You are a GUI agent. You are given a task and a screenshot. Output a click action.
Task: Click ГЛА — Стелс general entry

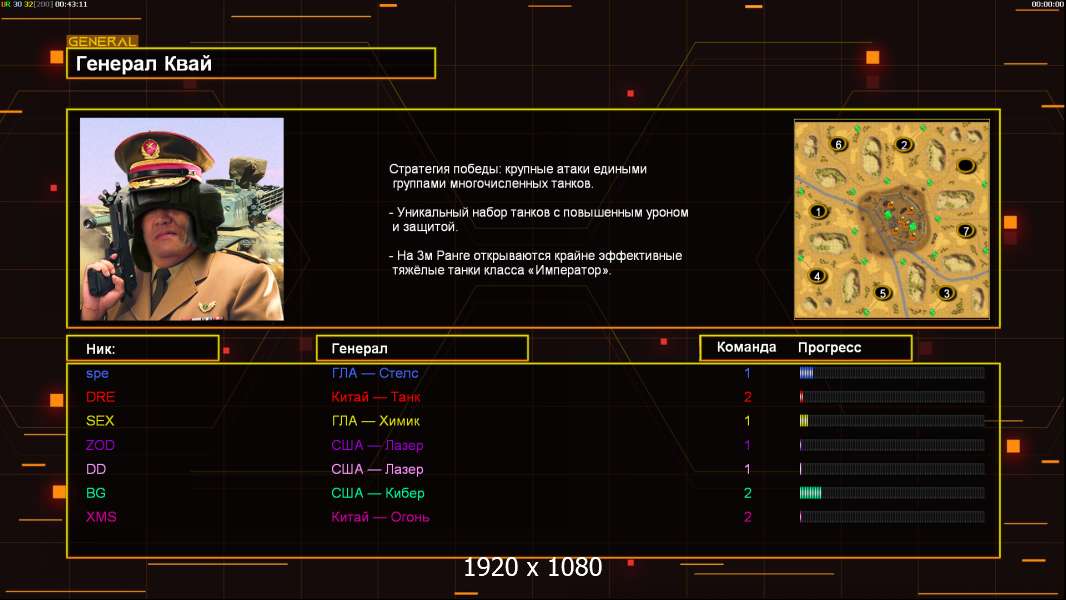point(375,373)
